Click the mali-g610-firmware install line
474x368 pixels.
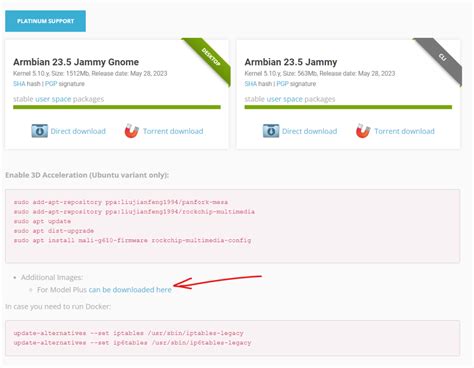coord(132,240)
